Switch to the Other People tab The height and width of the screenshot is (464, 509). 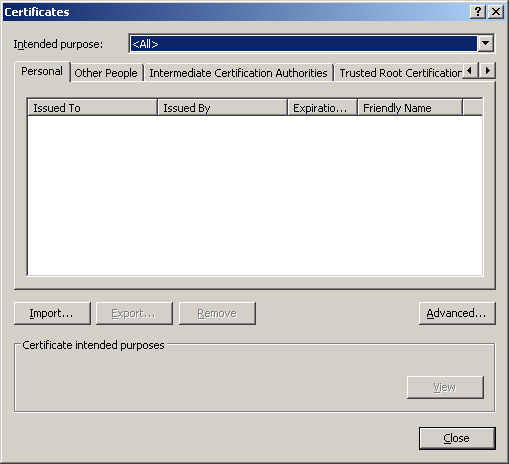[x=106, y=73]
